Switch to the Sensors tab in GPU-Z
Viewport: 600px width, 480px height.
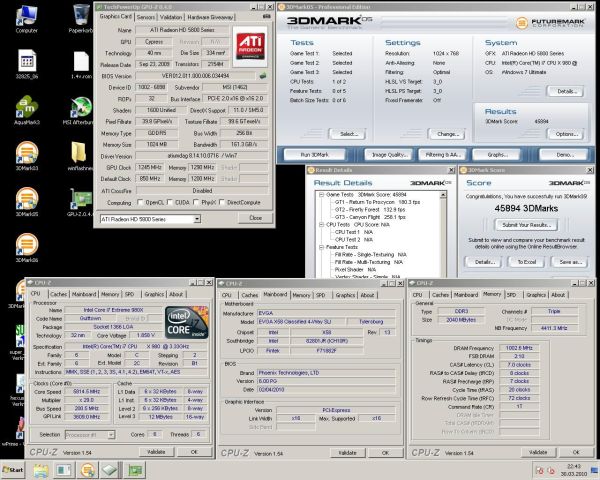(146, 17)
